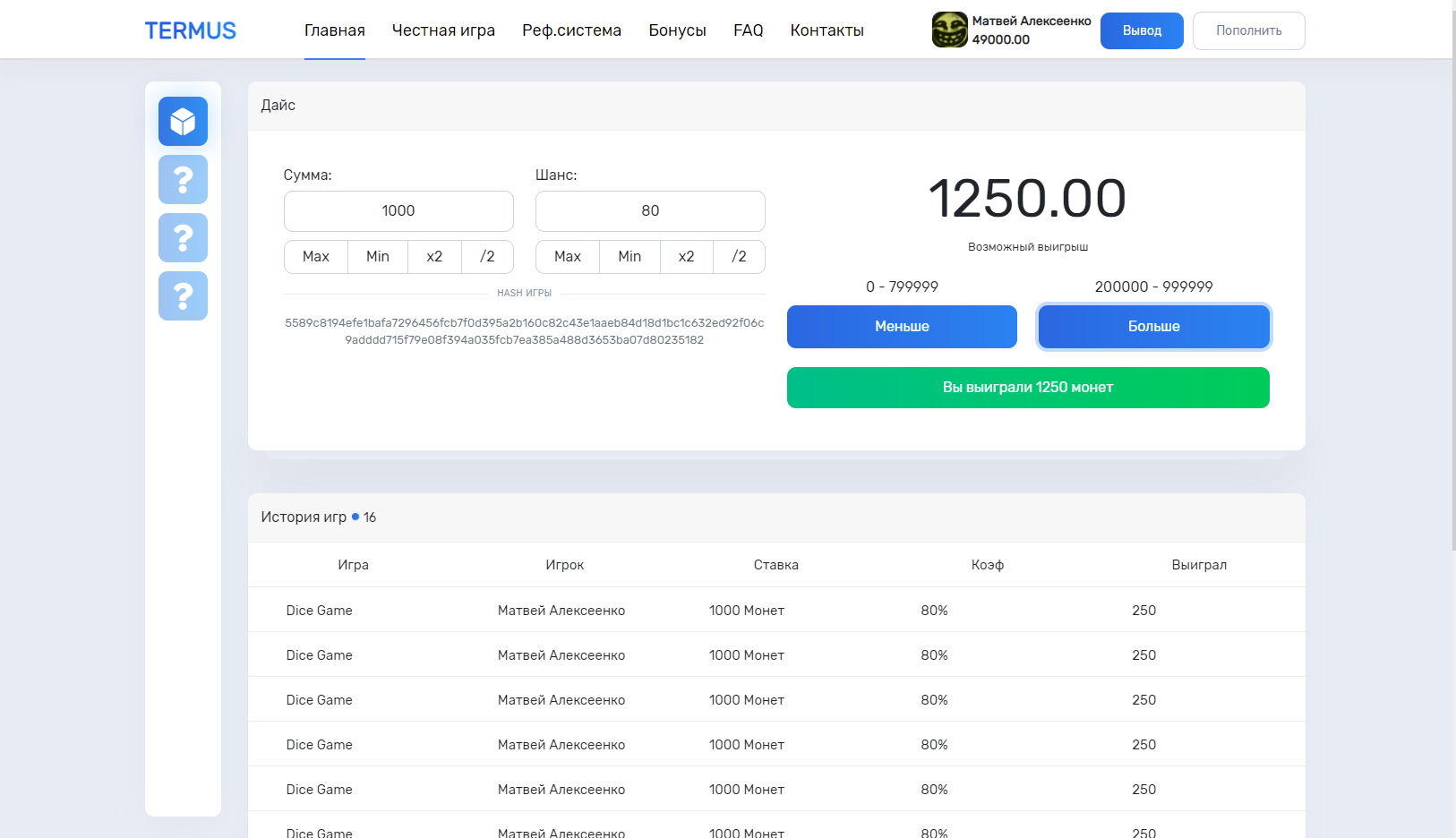Set chance to Min

(x=630, y=257)
